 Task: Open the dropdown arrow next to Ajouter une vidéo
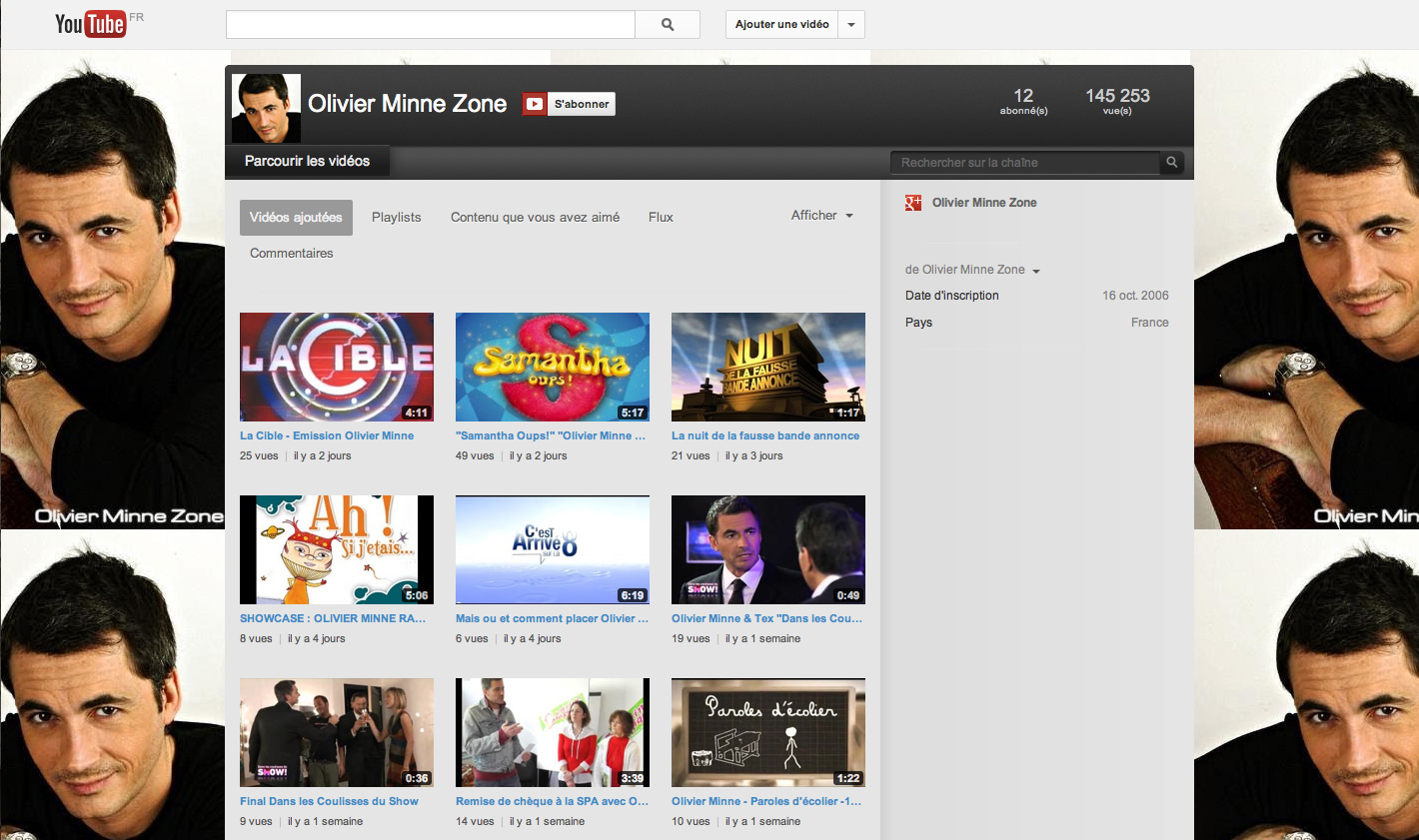851,25
